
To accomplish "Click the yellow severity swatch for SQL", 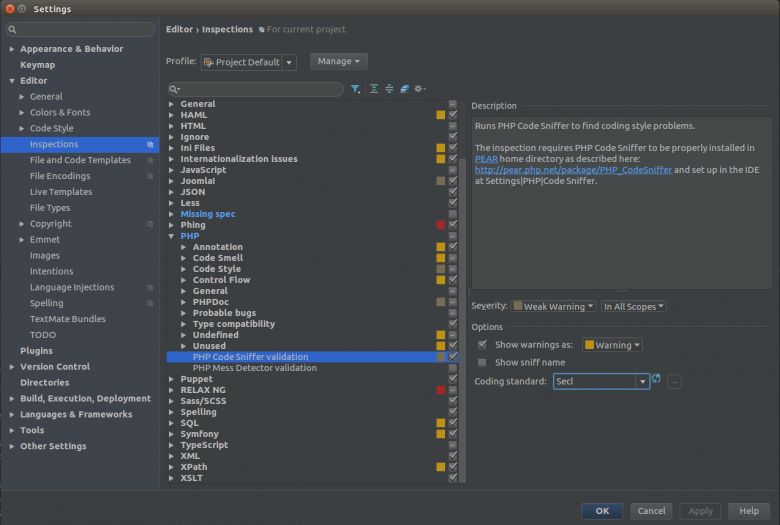I will pyautogui.click(x=441, y=423).
